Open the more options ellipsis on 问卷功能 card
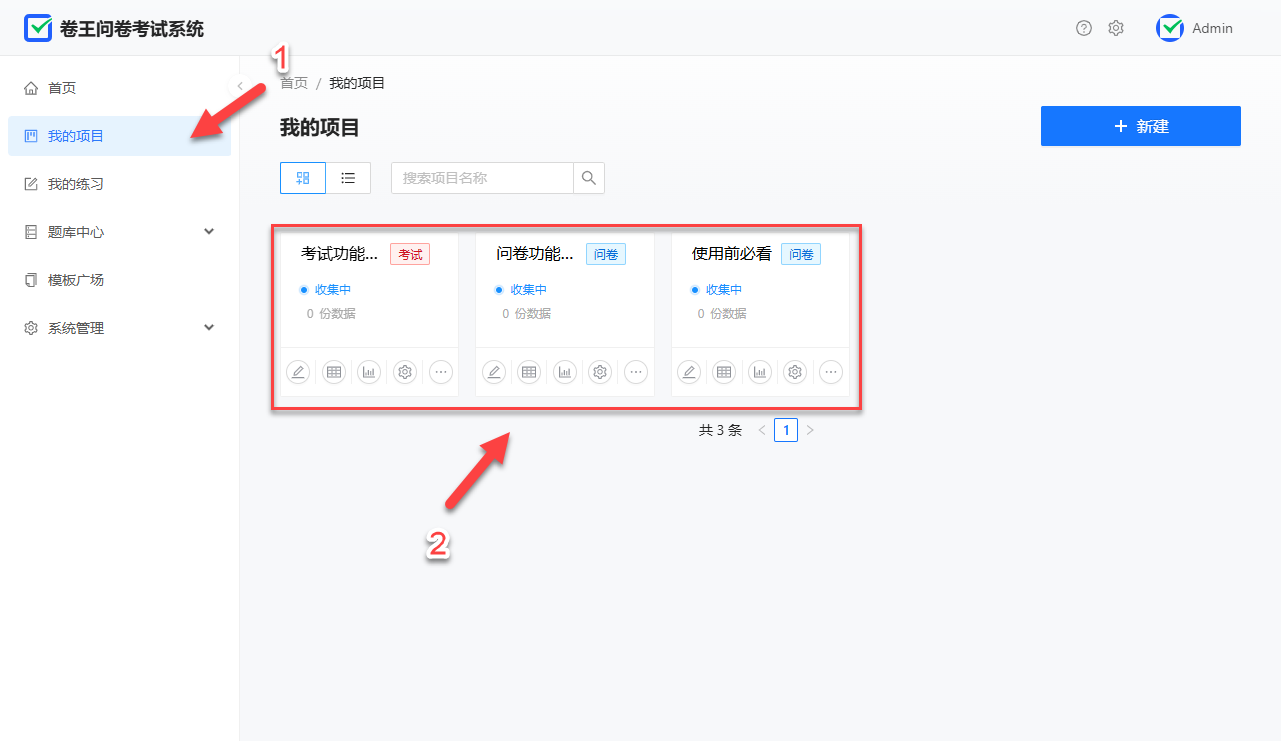 [x=636, y=372]
